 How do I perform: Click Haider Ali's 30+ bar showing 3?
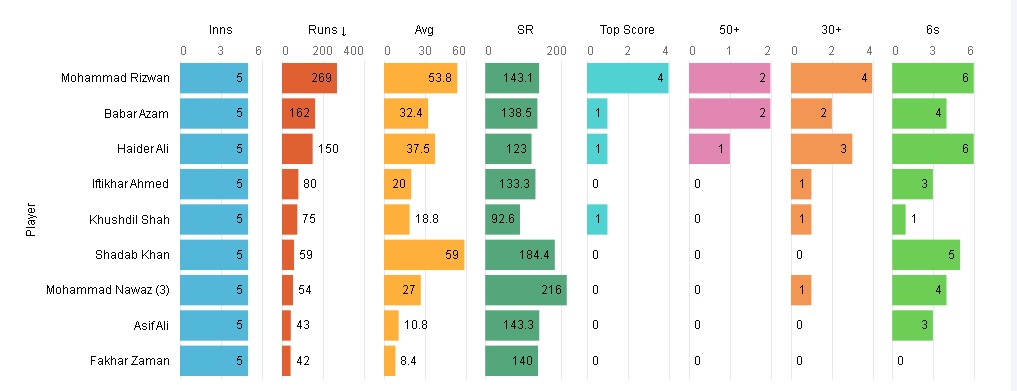click(821, 148)
